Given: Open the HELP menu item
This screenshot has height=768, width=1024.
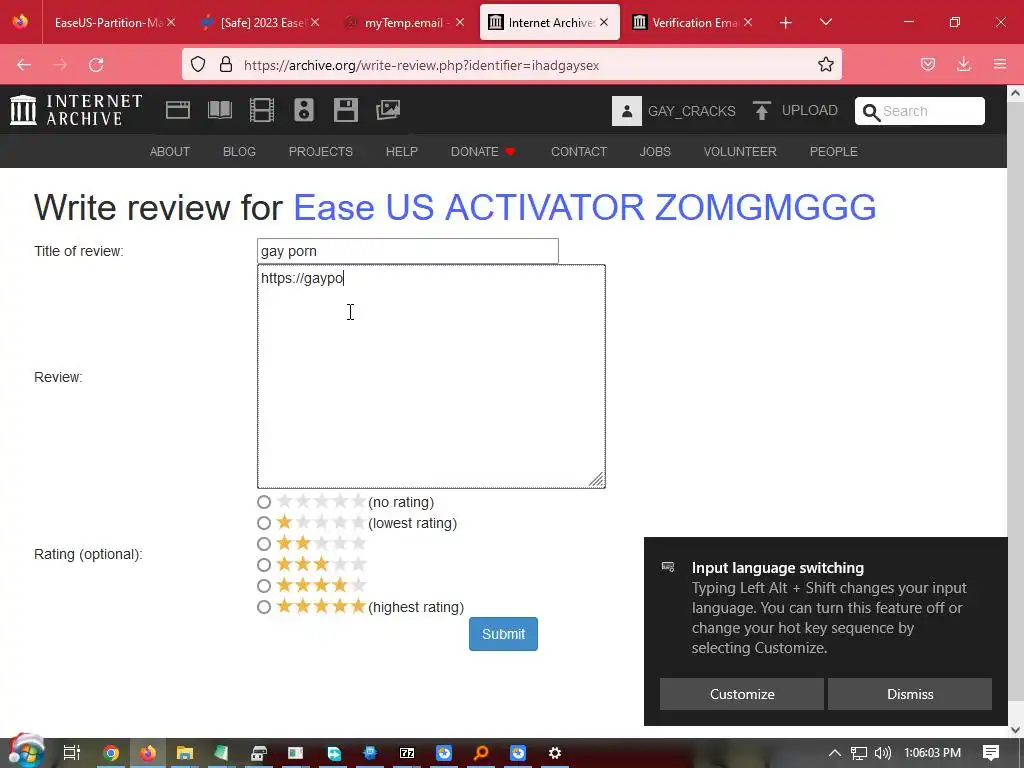Looking at the screenshot, I should coord(402,152).
